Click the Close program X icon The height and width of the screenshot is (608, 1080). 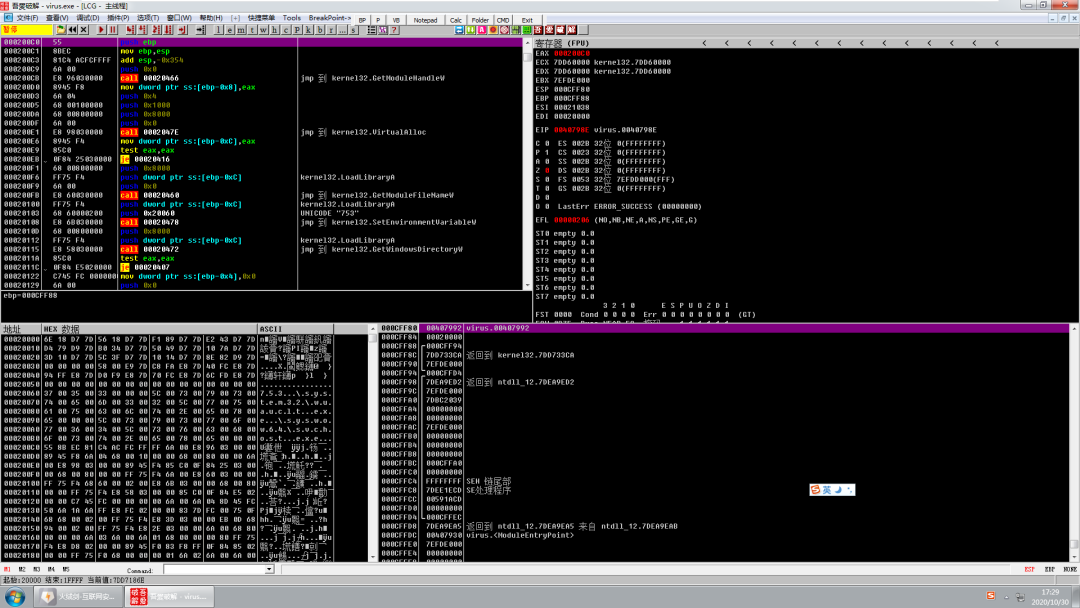pos(84,30)
